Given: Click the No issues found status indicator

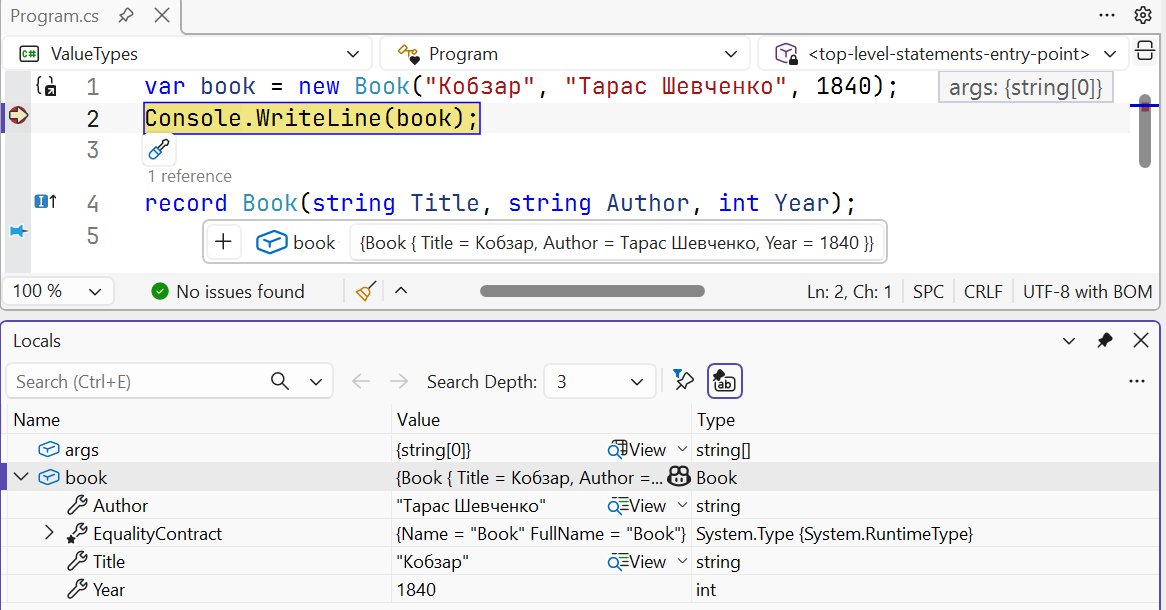Looking at the screenshot, I should pyautogui.click(x=228, y=292).
